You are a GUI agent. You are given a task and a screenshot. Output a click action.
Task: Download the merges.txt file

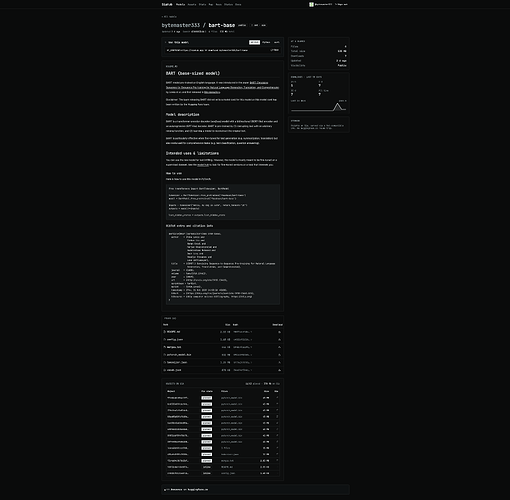click(279, 347)
